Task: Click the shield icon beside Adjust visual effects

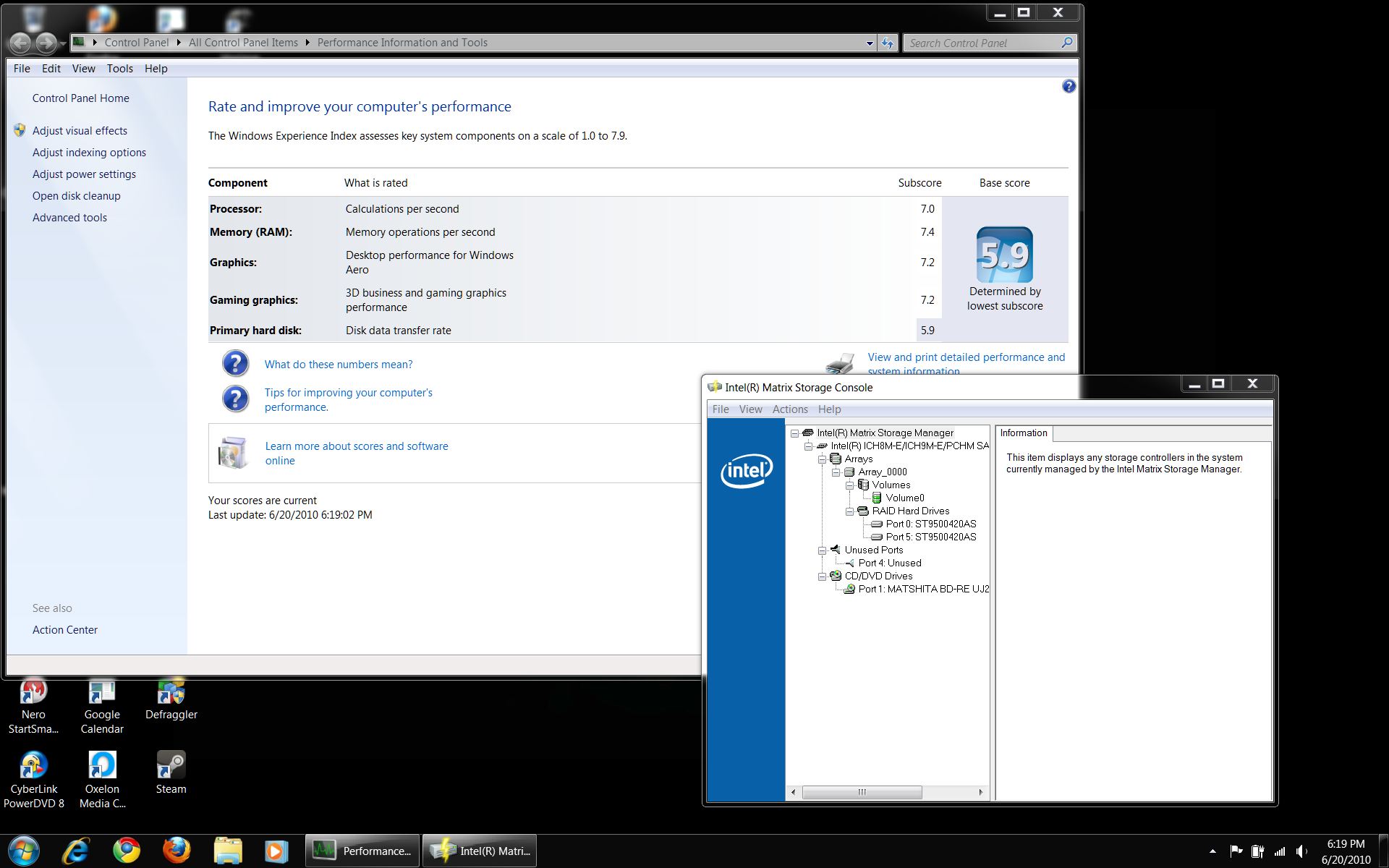Action: click(20, 130)
